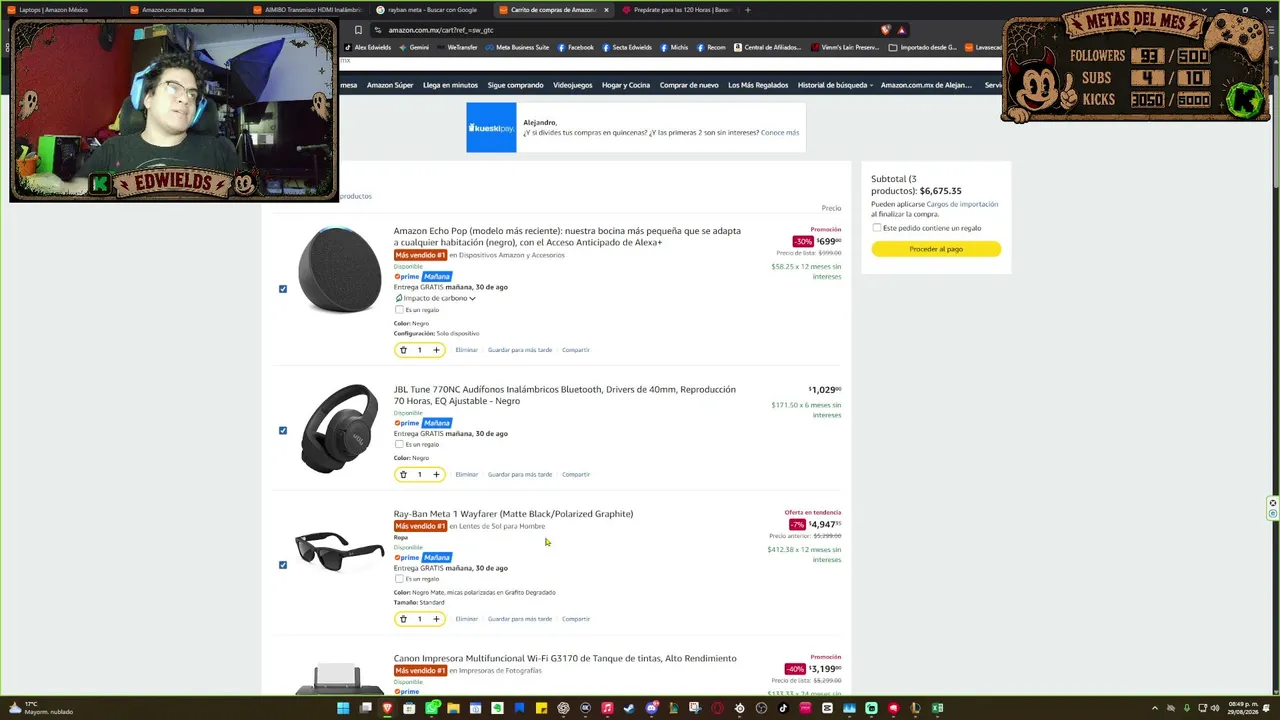Mark Ray-Ban Meta 1 Wayfarer as a gift
The height and width of the screenshot is (720, 1280).
399,579
